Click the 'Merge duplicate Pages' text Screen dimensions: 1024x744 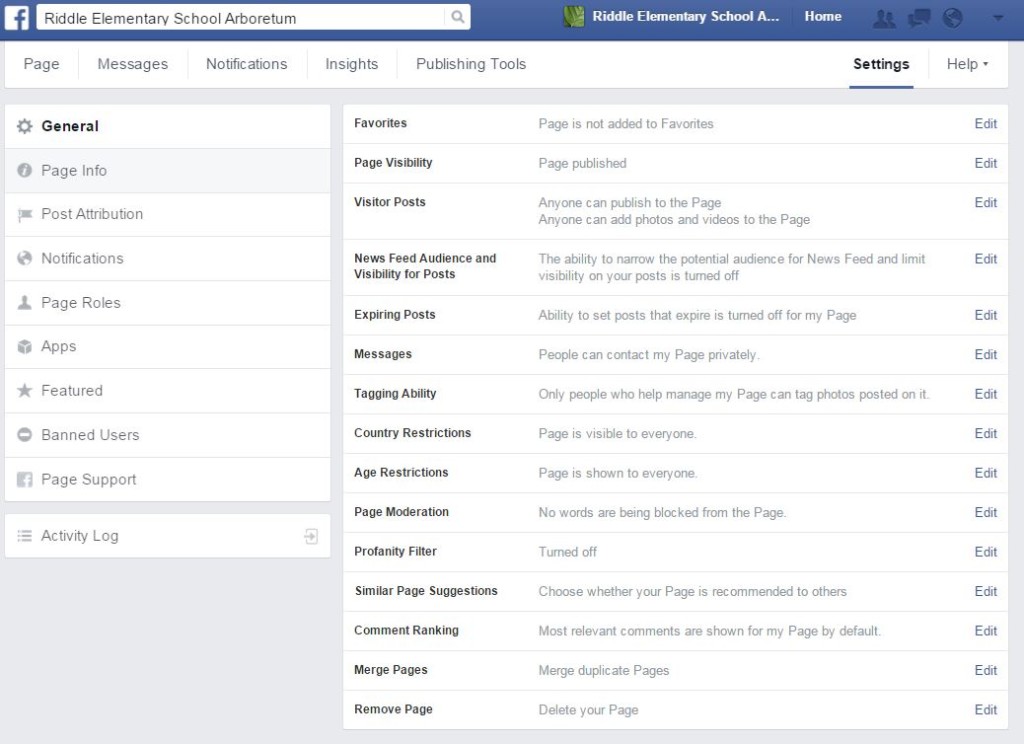point(603,670)
